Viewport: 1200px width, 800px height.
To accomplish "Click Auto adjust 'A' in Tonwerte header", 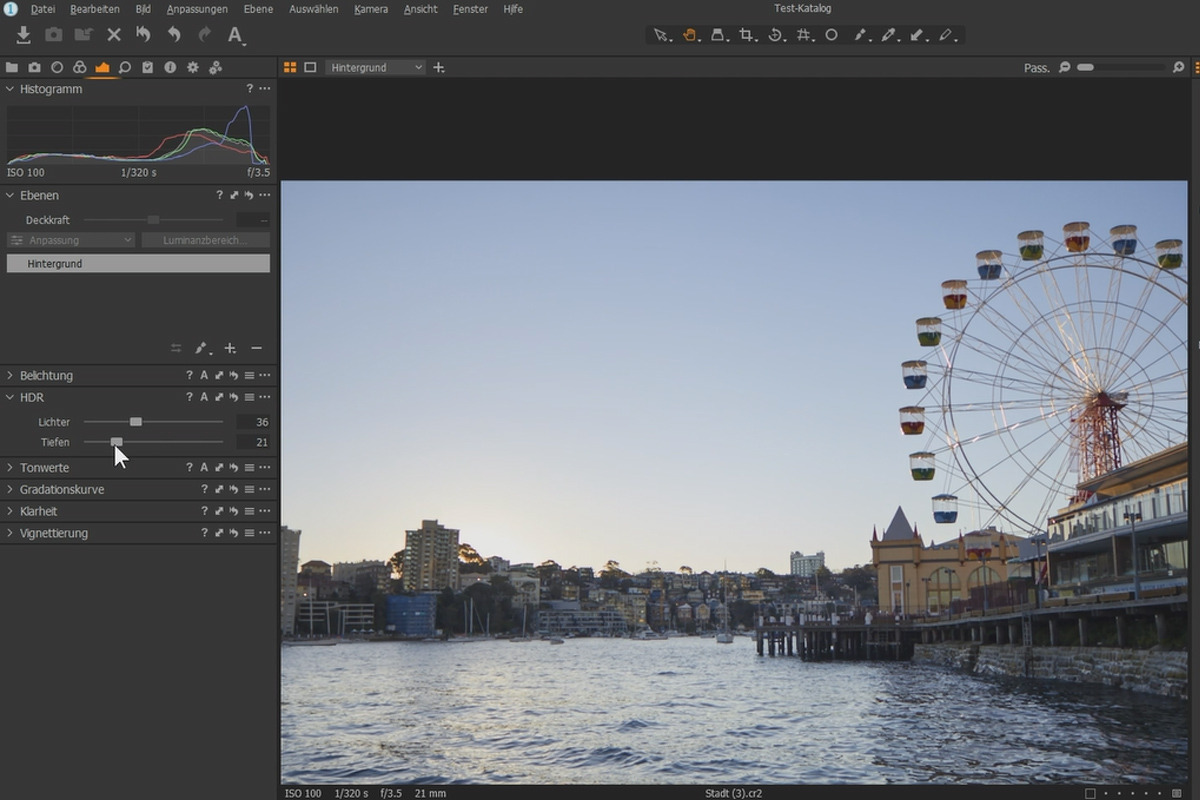I will click(x=204, y=467).
